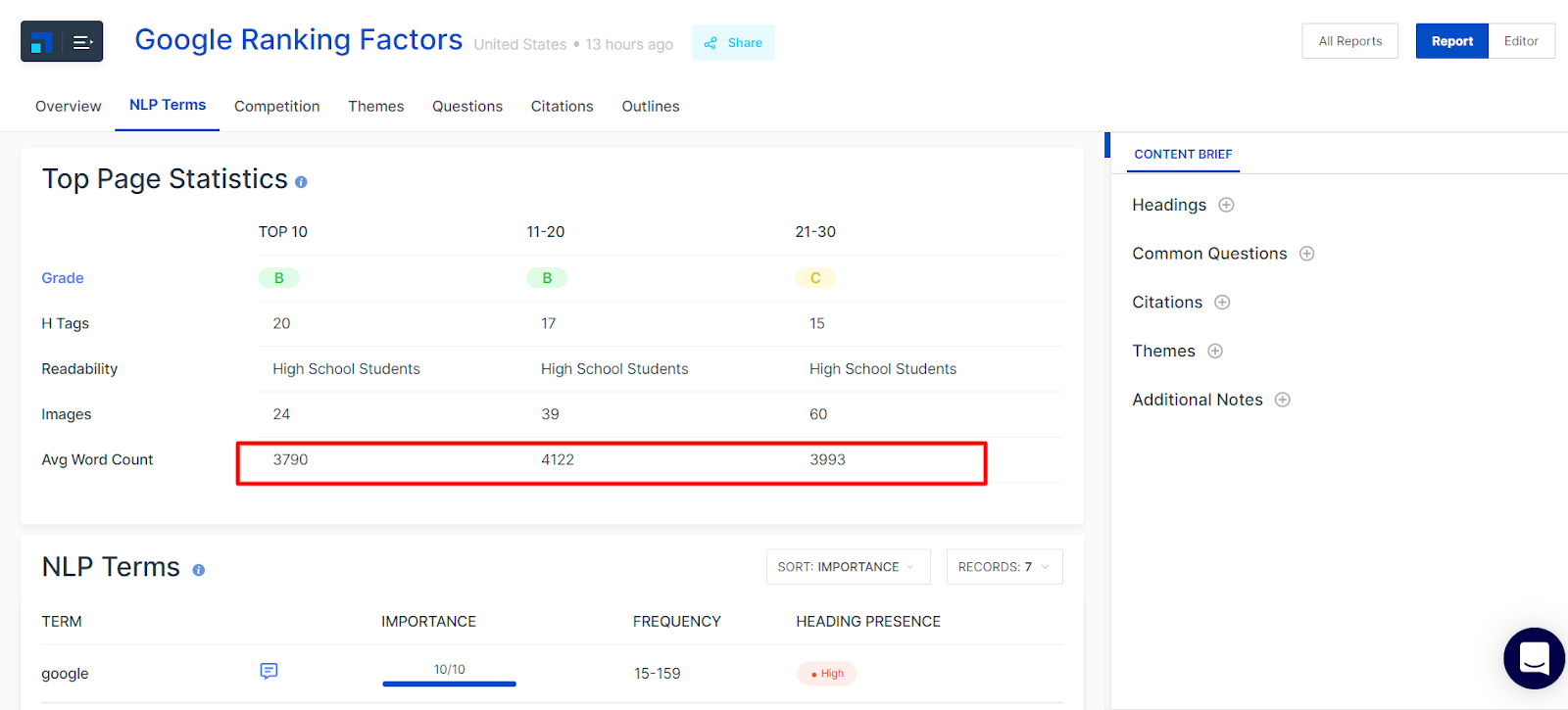Click the TERM column header

pyautogui.click(x=62, y=622)
